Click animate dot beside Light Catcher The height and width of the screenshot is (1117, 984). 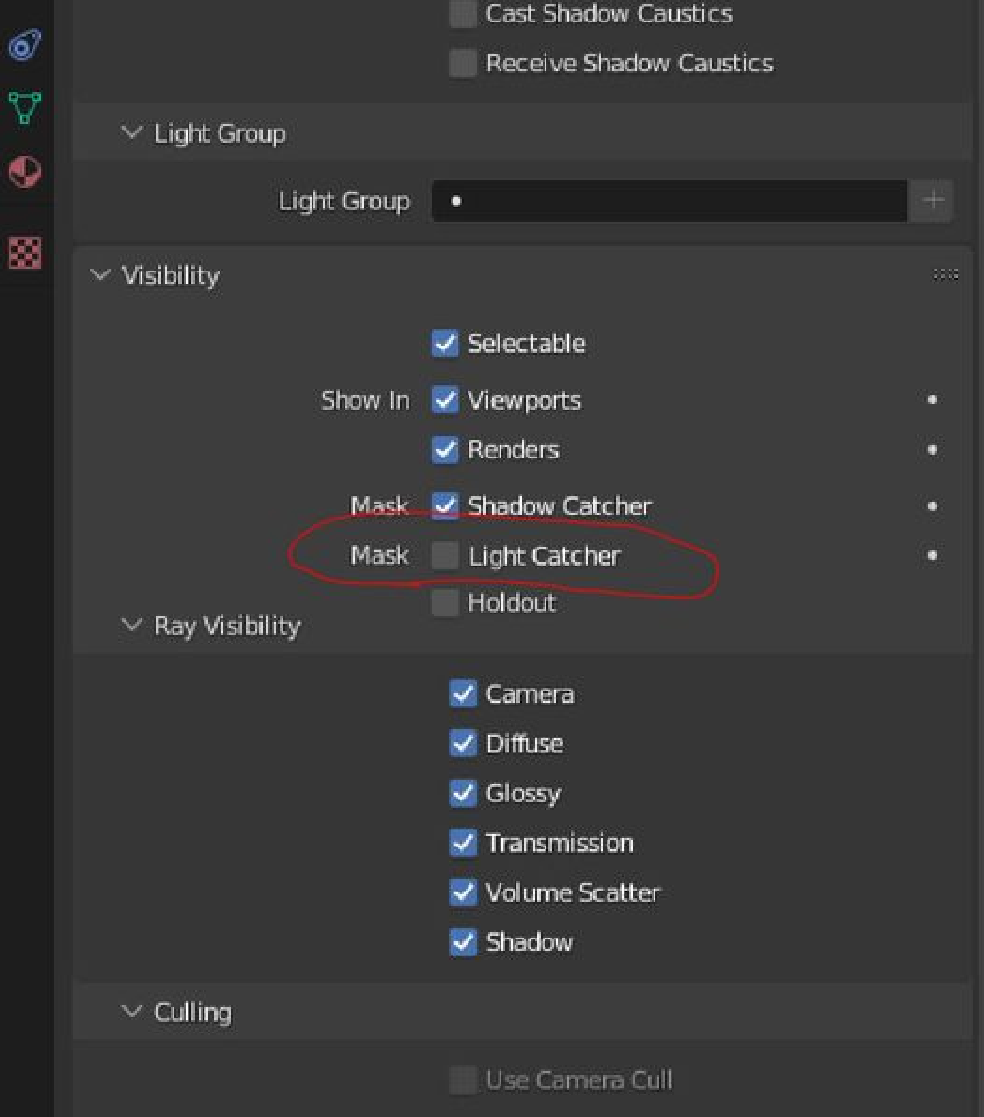pos(931,555)
